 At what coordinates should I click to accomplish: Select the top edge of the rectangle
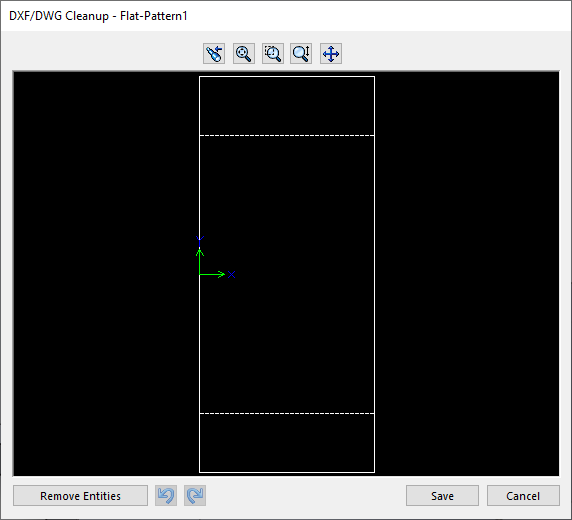(x=287, y=77)
